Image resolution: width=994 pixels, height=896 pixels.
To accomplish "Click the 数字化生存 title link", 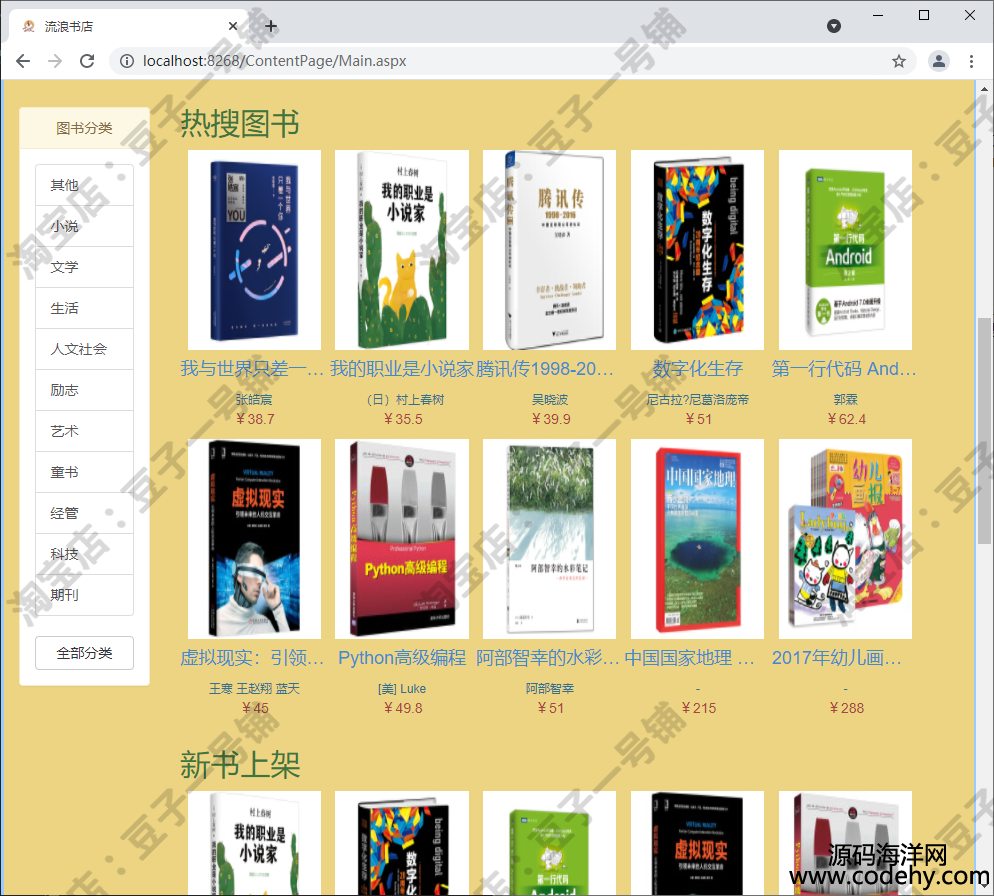I will coord(697,368).
